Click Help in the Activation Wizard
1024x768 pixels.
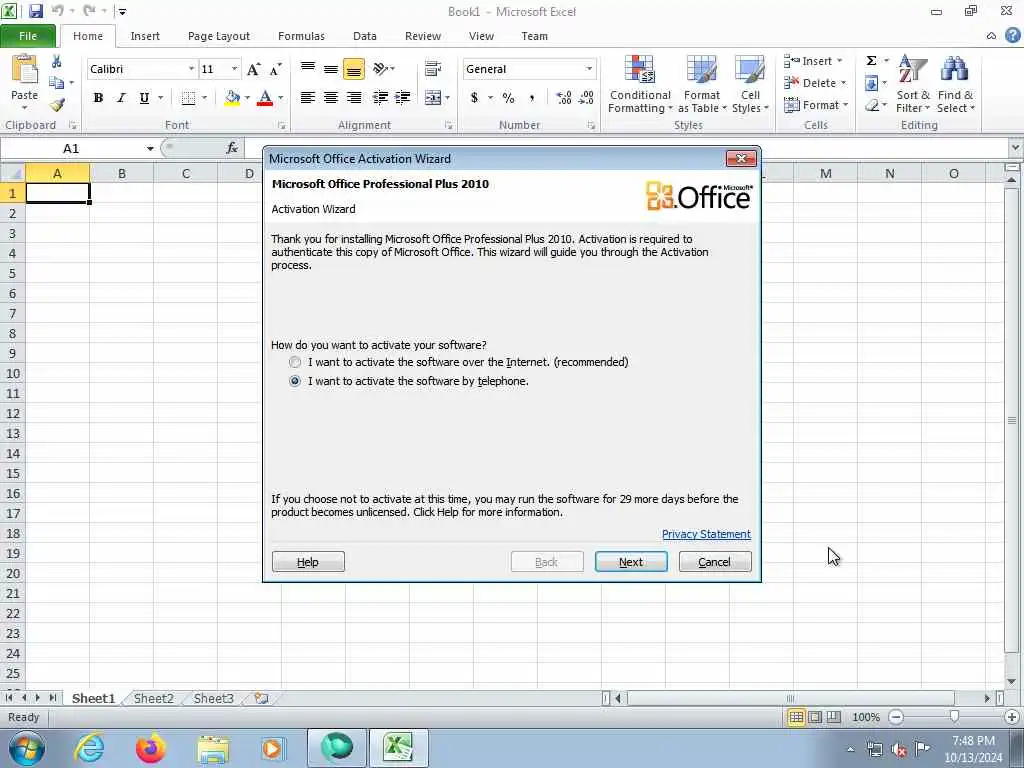308,562
